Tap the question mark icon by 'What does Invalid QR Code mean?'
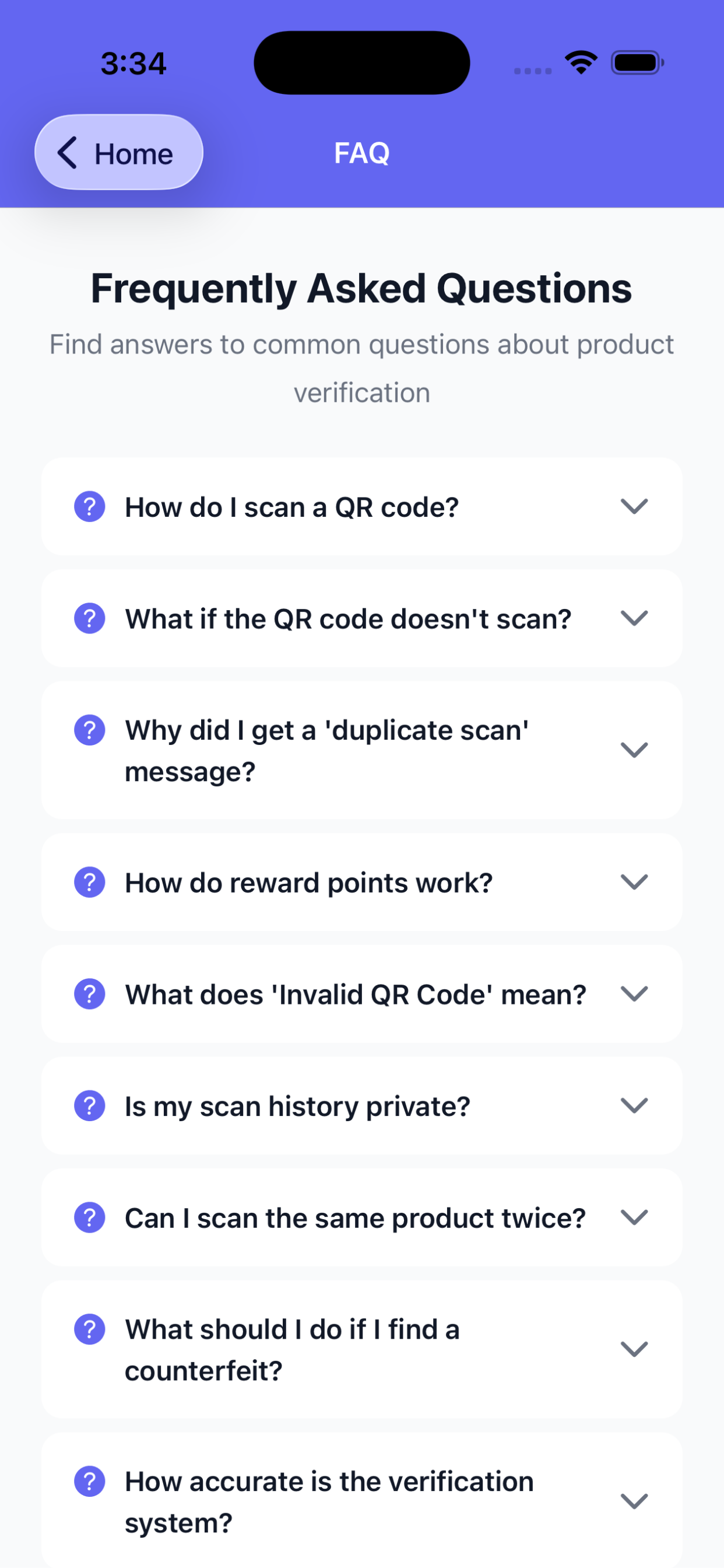This screenshot has height=1568, width=724. tap(89, 994)
